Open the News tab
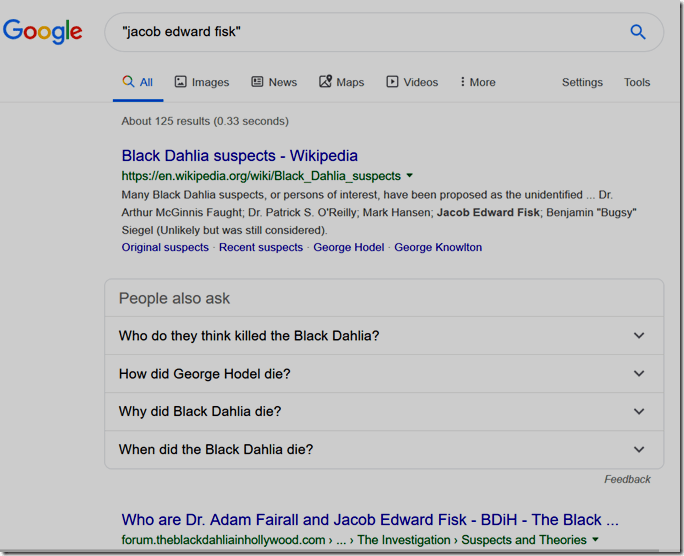The height and width of the screenshot is (556, 684). 274,82
